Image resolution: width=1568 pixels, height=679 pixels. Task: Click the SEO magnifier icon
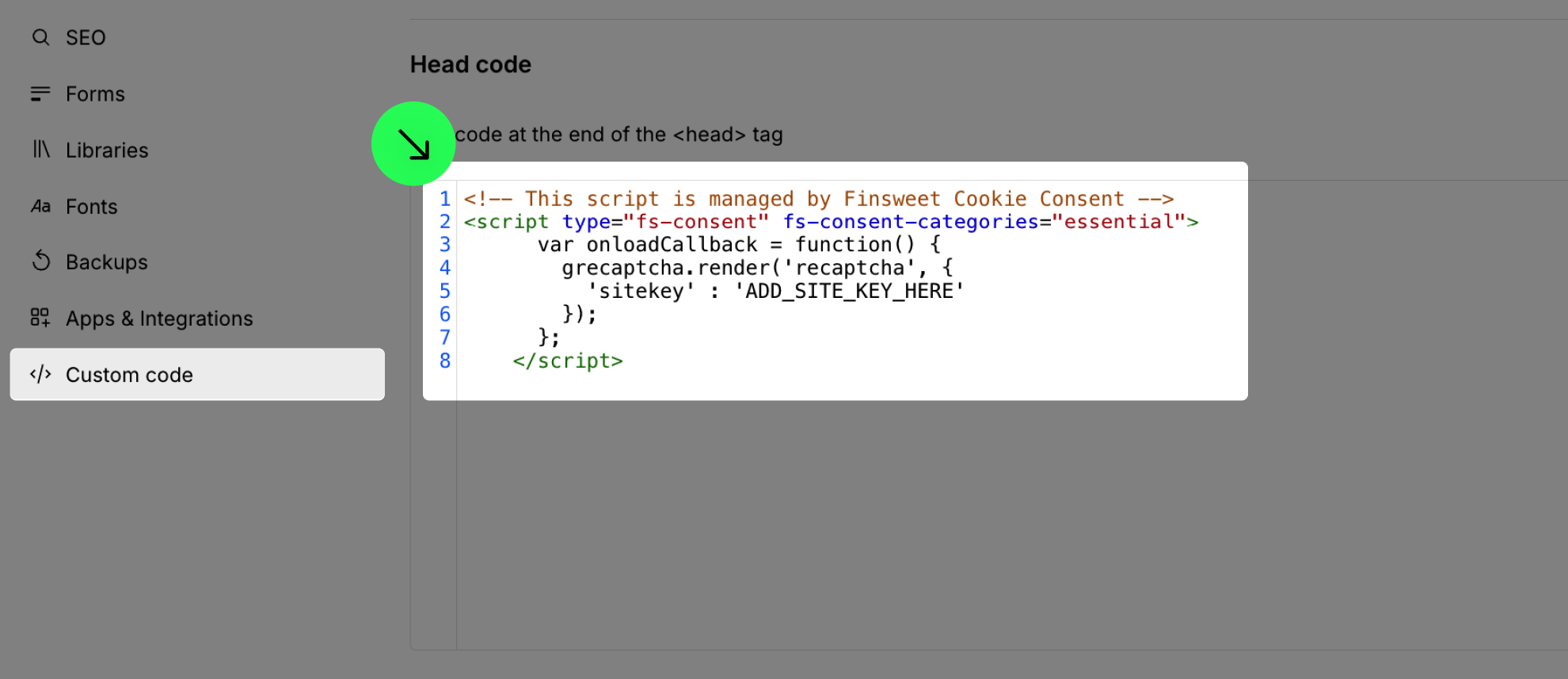click(x=40, y=37)
